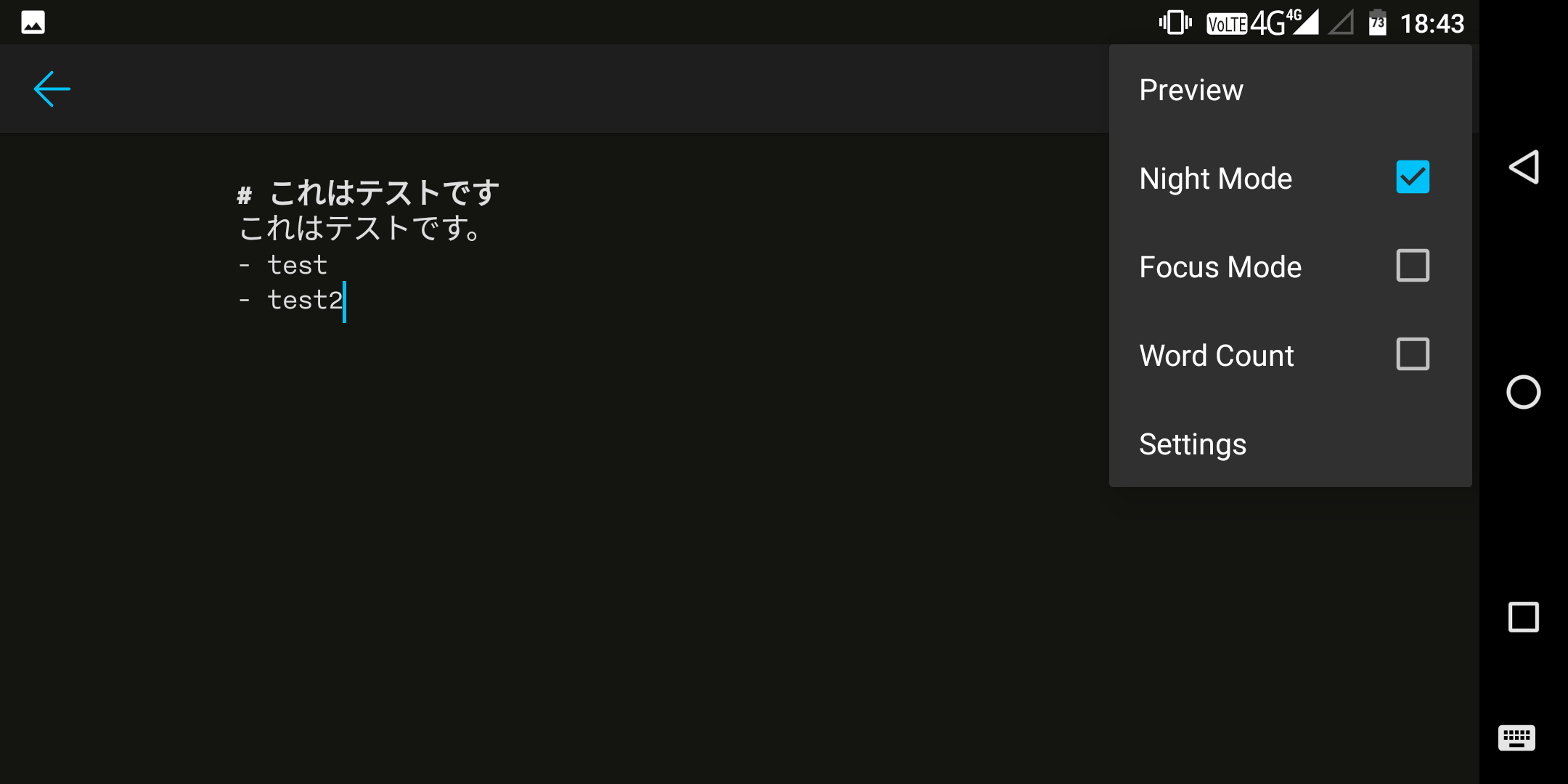This screenshot has width=1568, height=784.
Task: Uncheck the Night Mode checkbox
Action: click(x=1413, y=178)
